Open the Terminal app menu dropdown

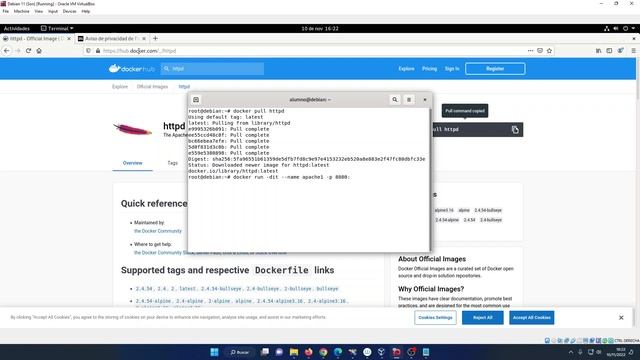point(57,29)
